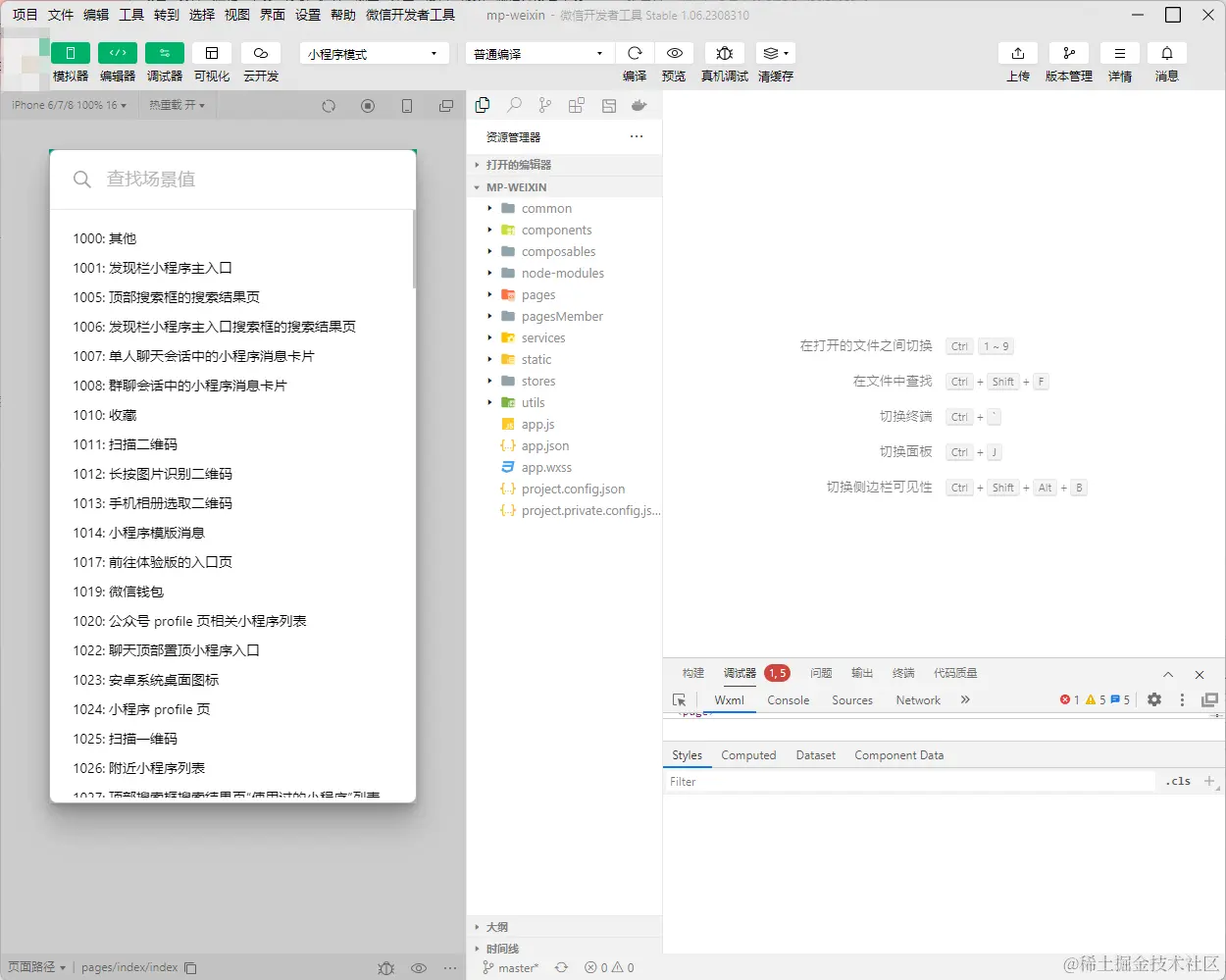Open the app.js file
This screenshot has width=1226, height=980.
click(x=565, y=424)
